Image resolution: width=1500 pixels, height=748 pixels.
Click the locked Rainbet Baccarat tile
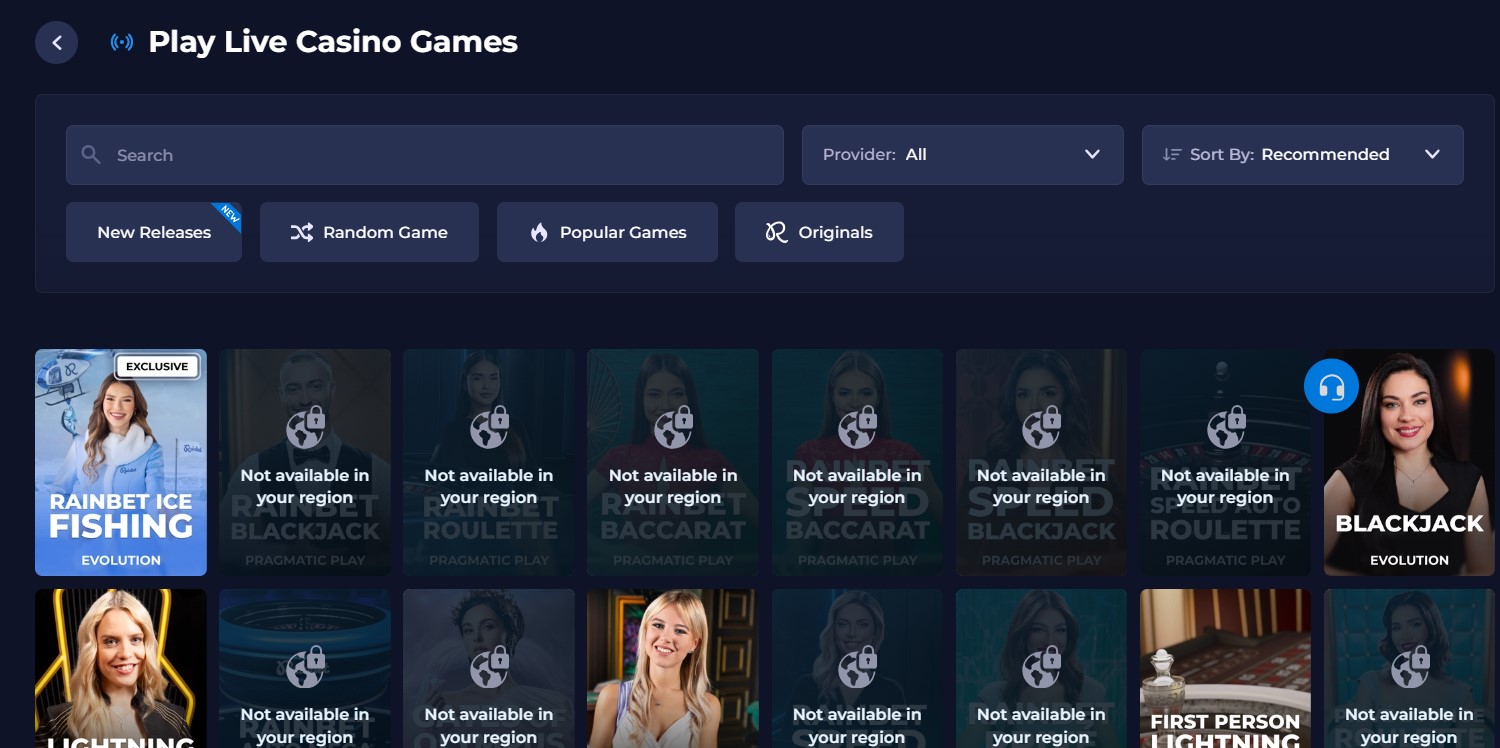click(673, 462)
